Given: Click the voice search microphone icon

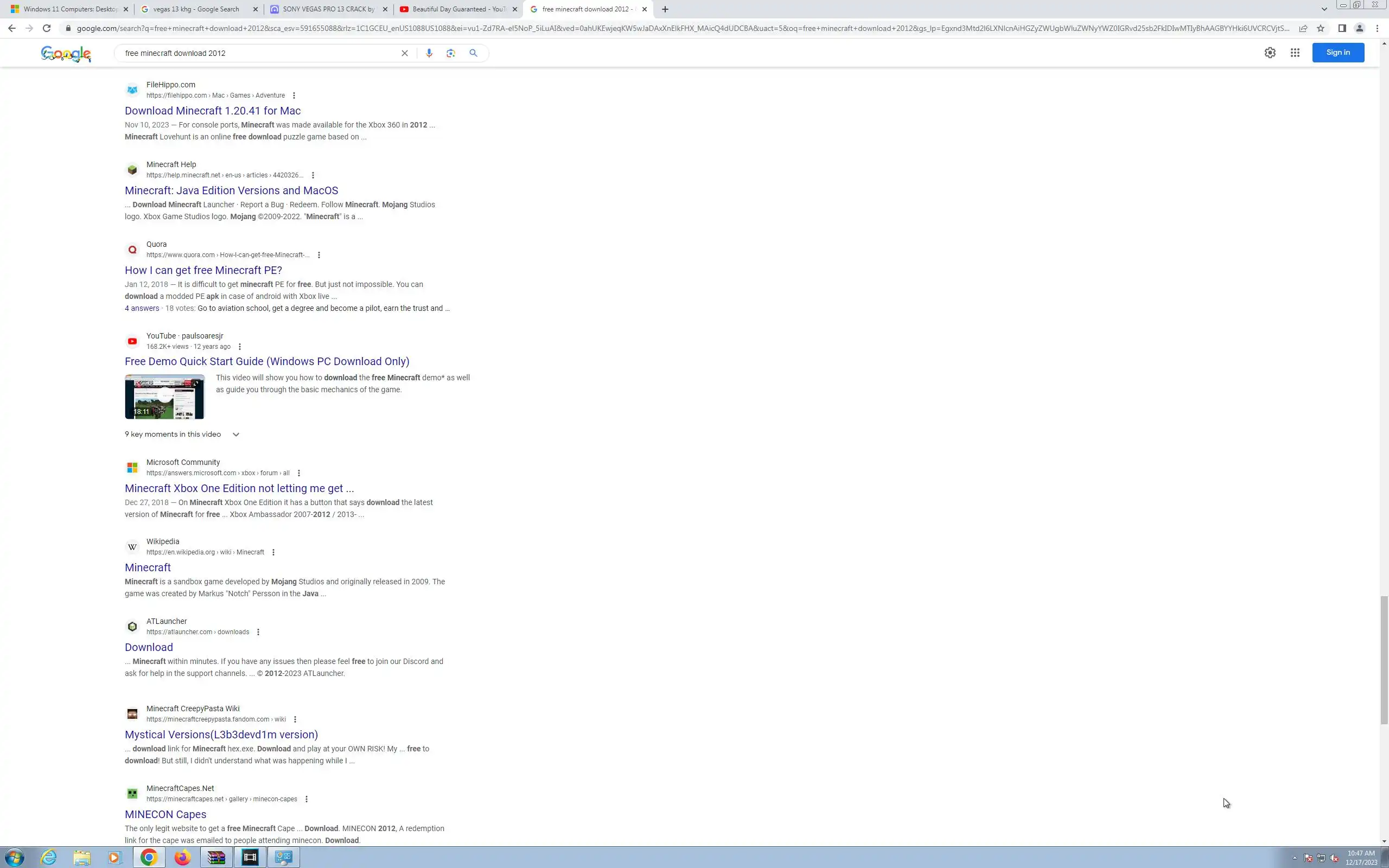Looking at the screenshot, I should point(429,53).
